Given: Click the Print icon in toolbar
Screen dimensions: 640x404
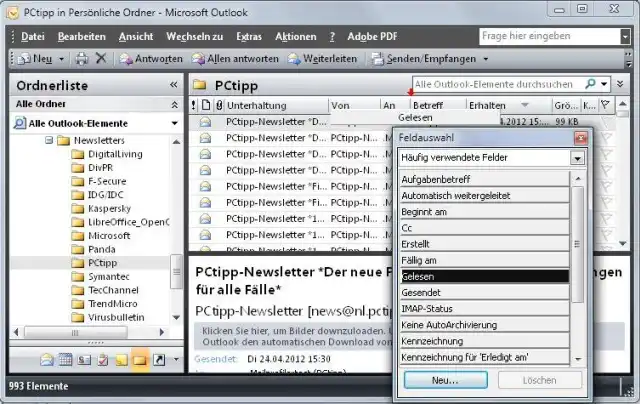Looking at the screenshot, I should pos(82,59).
